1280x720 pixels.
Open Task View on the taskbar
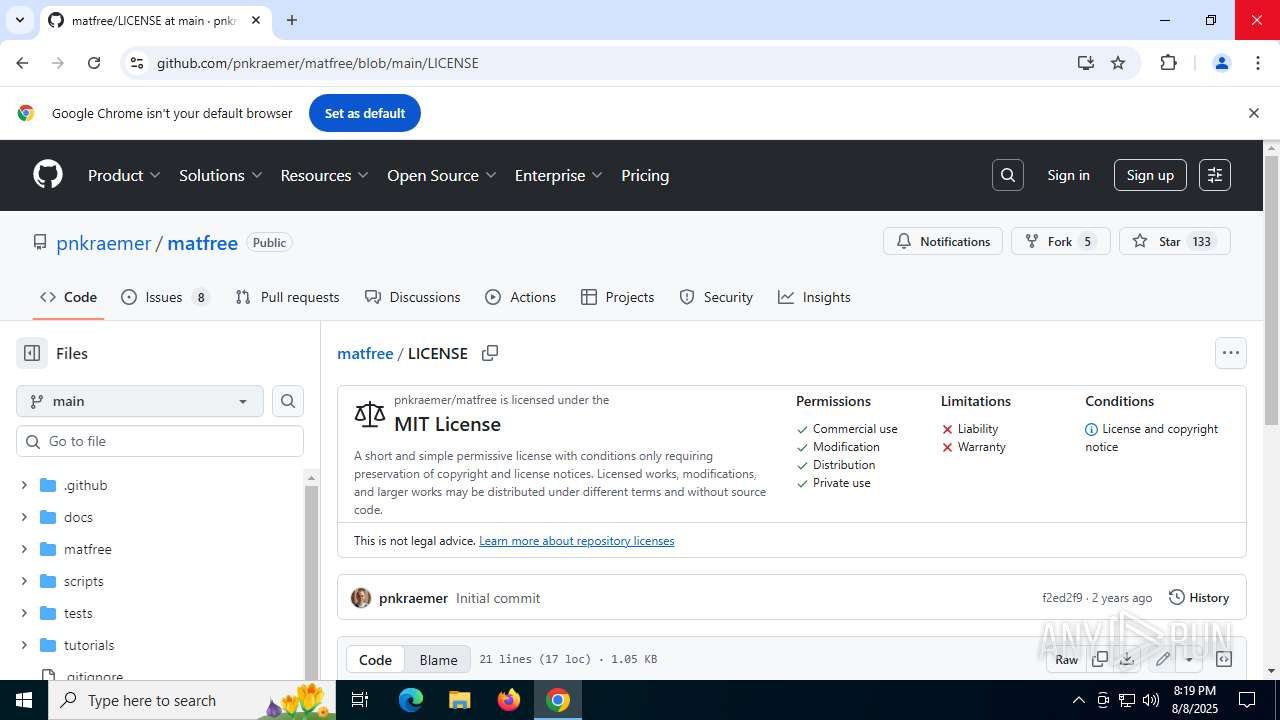tap(361, 700)
